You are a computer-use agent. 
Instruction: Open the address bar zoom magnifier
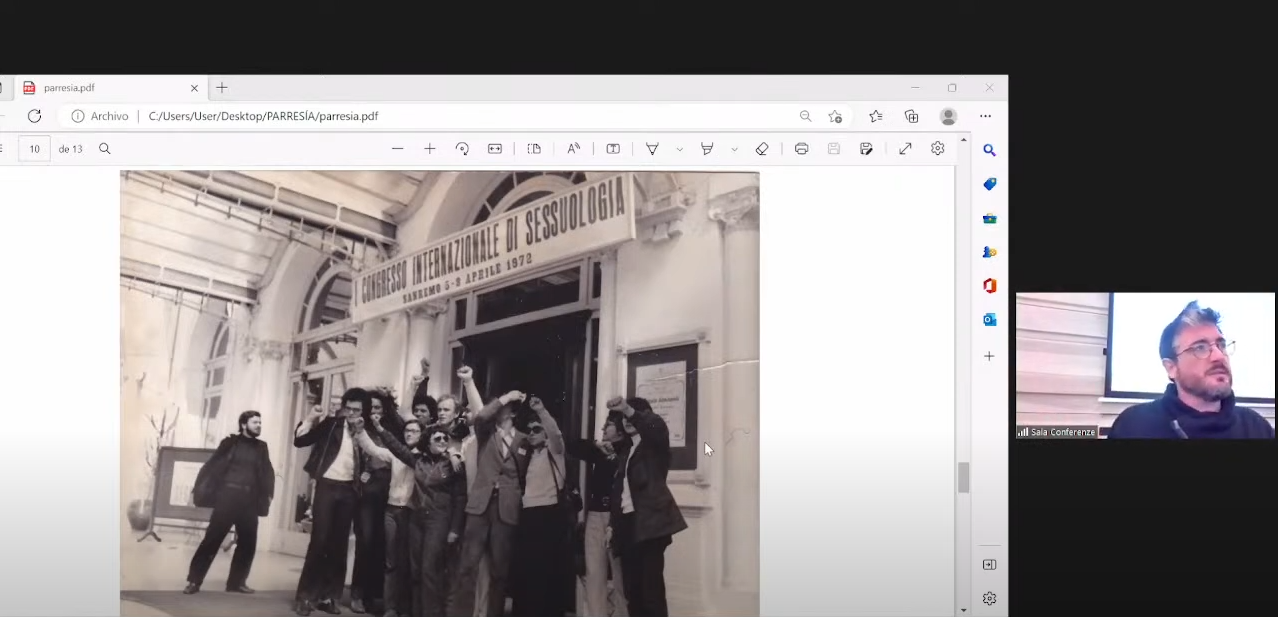[805, 116]
